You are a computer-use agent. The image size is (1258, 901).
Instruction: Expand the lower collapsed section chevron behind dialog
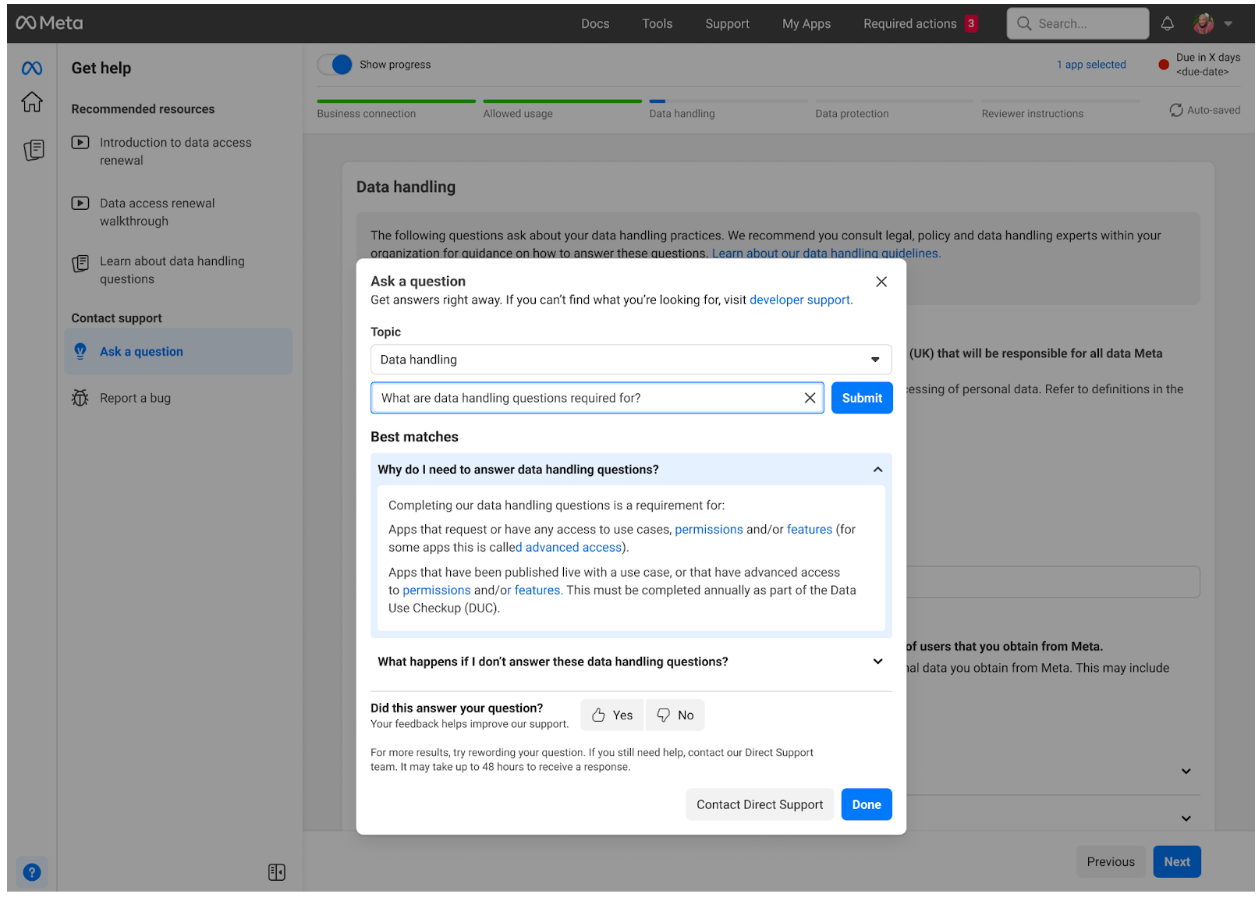tap(1186, 819)
